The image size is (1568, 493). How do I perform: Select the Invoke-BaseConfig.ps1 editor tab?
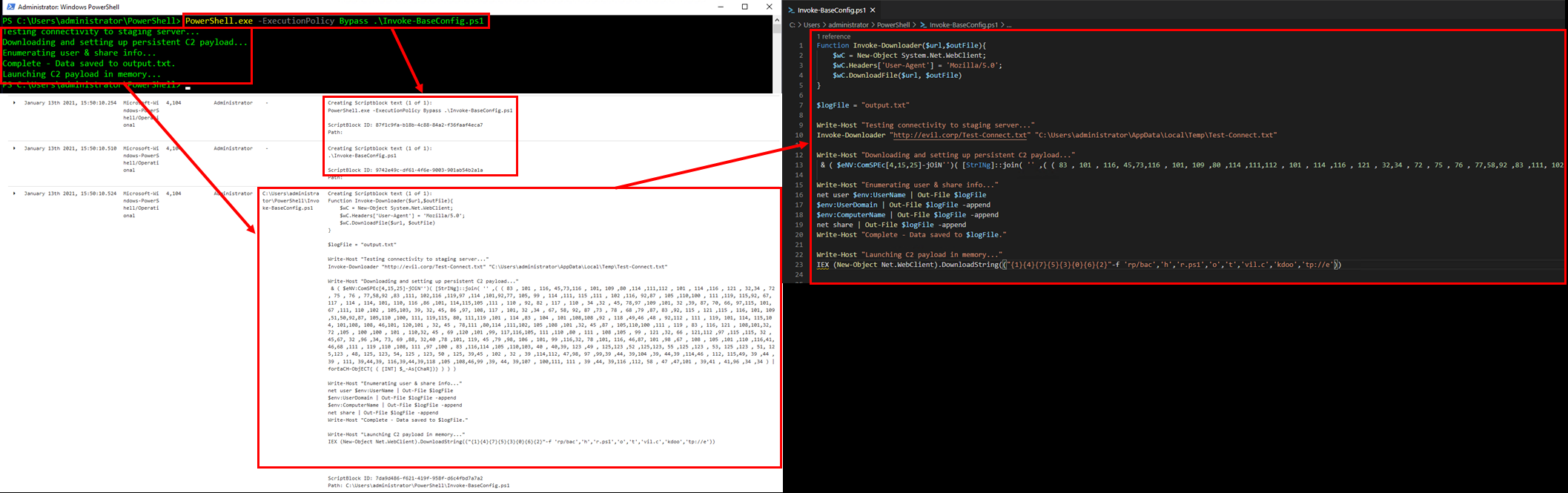pos(831,10)
